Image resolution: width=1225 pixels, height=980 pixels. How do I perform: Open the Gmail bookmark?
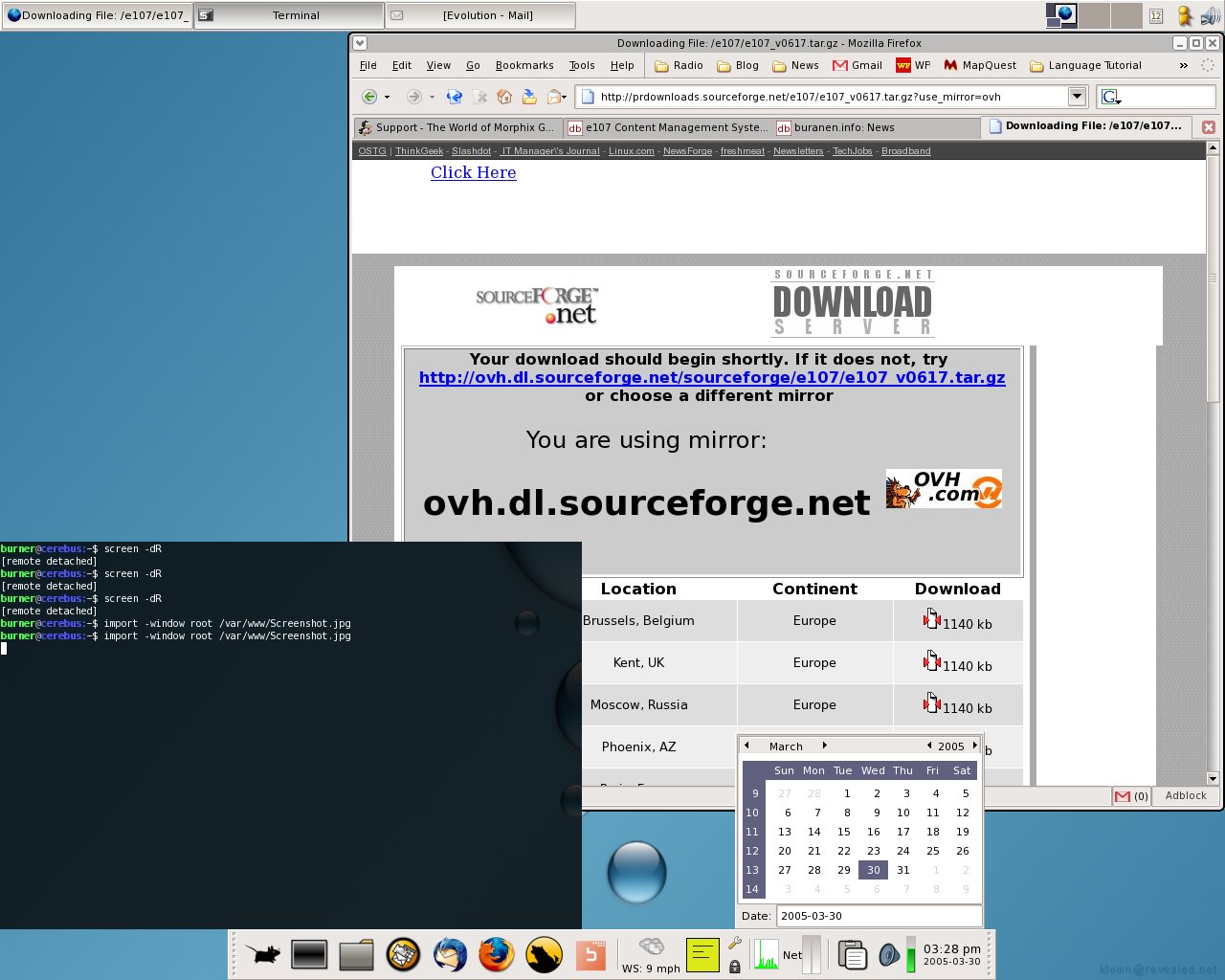click(857, 65)
